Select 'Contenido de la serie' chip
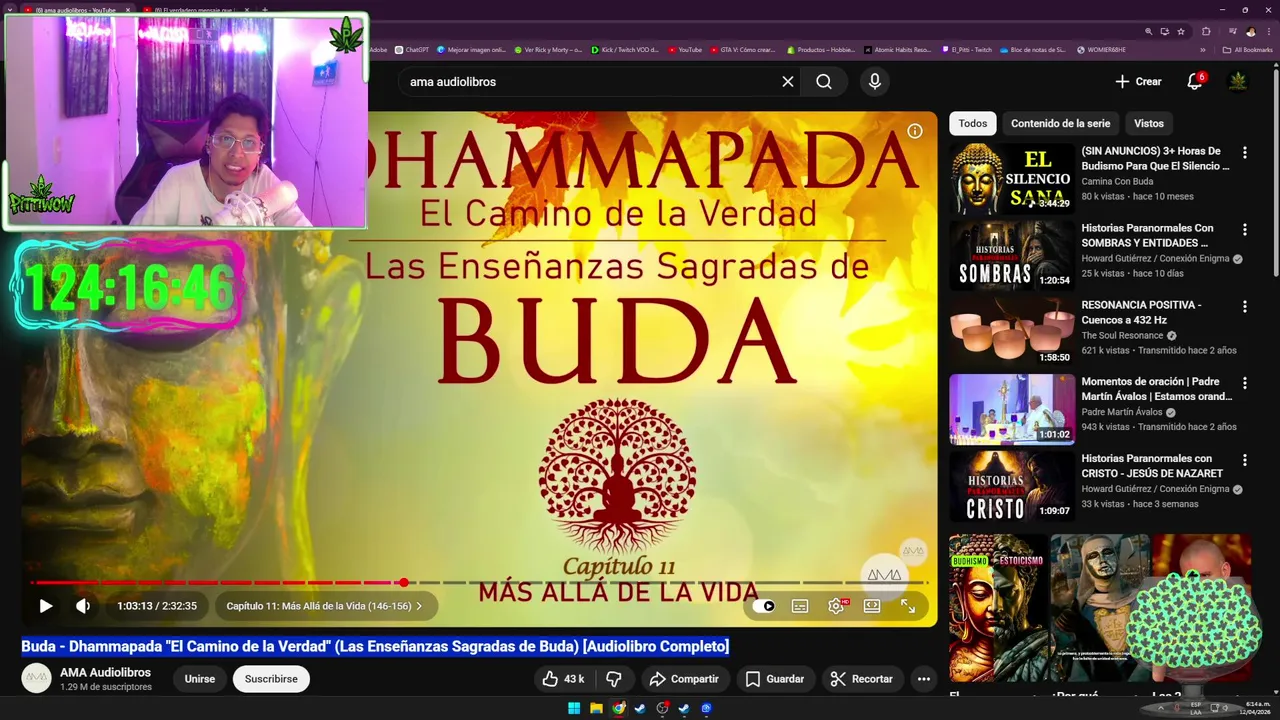Image resolution: width=1280 pixels, height=720 pixels. coord(1060,123)
